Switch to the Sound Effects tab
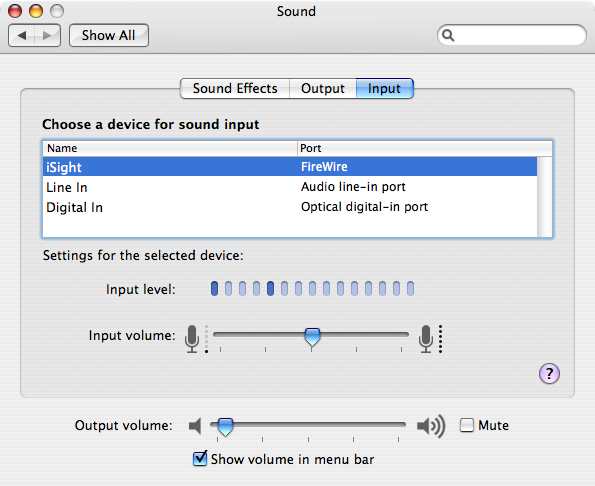595x486 pixels. [235, 88]
